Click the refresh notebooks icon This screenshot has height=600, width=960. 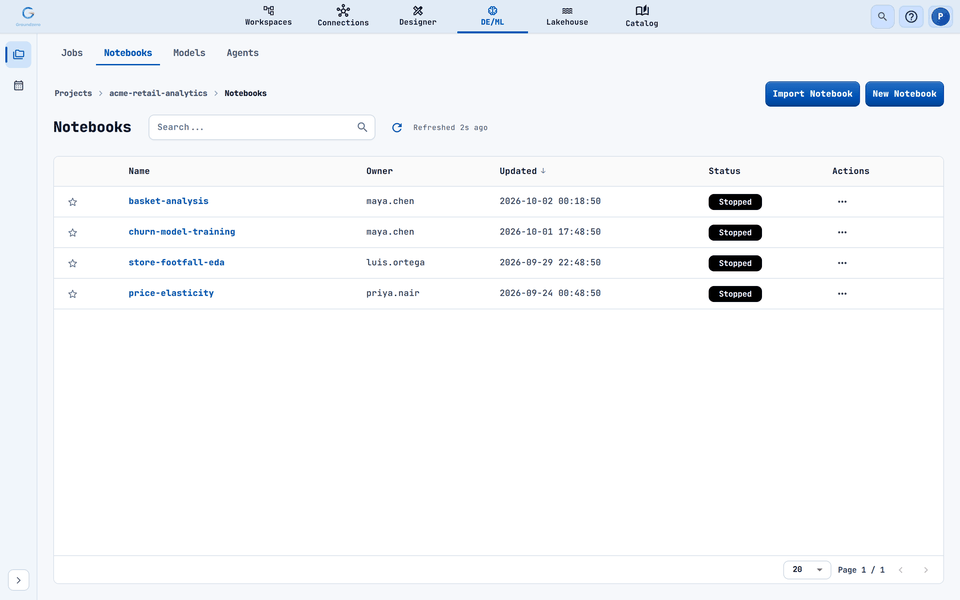tap(397, 127)
